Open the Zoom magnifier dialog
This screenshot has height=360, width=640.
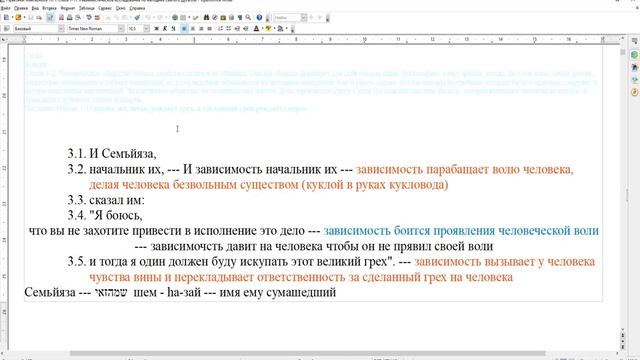coord(248,18)
